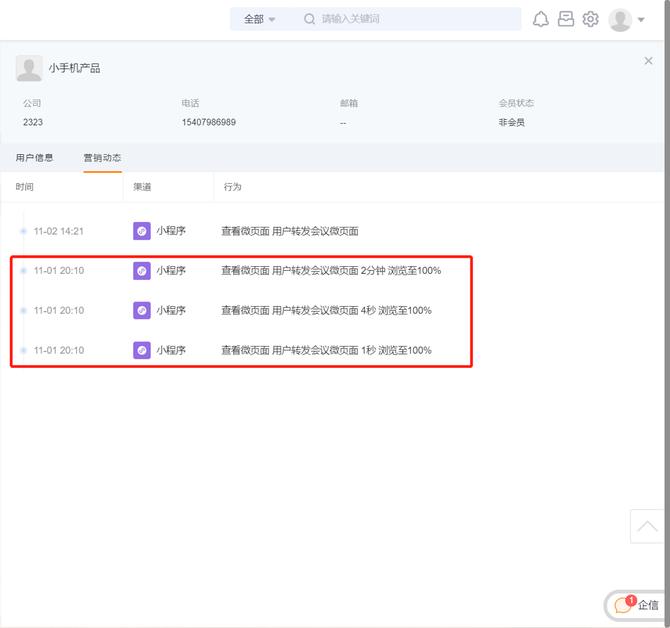Click the 时间 column header
670x628 pixels.
pyautogui.click(x=25, y=187)
